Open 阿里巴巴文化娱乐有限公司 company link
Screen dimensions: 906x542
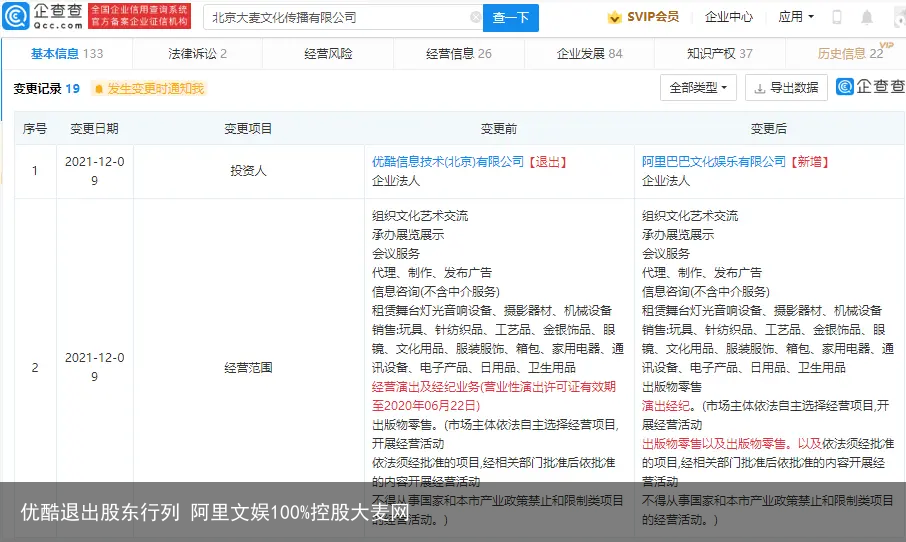click(714, 162)
